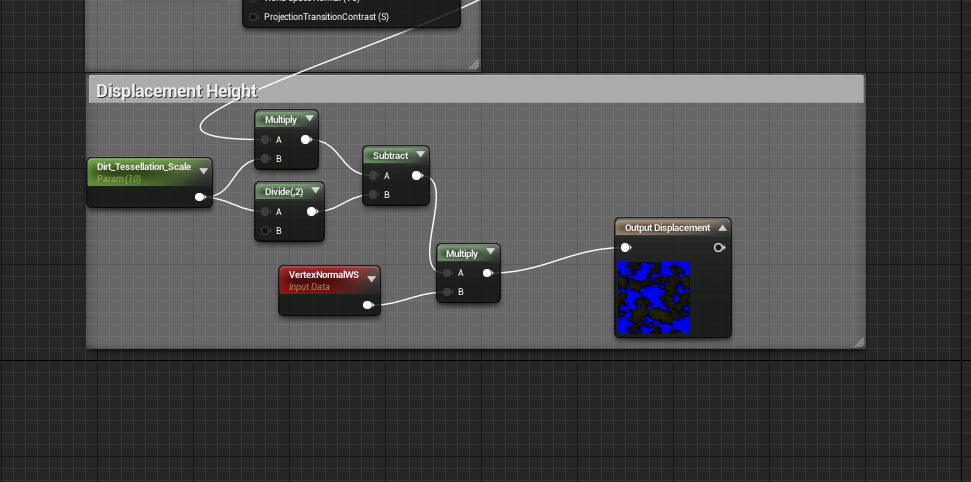Click the ProjectionTransitionContrast (S) input pin

[253, 17]
